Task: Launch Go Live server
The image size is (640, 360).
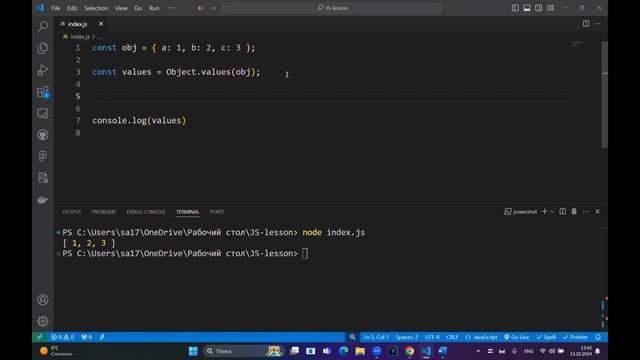Action: tap(516, 337)
